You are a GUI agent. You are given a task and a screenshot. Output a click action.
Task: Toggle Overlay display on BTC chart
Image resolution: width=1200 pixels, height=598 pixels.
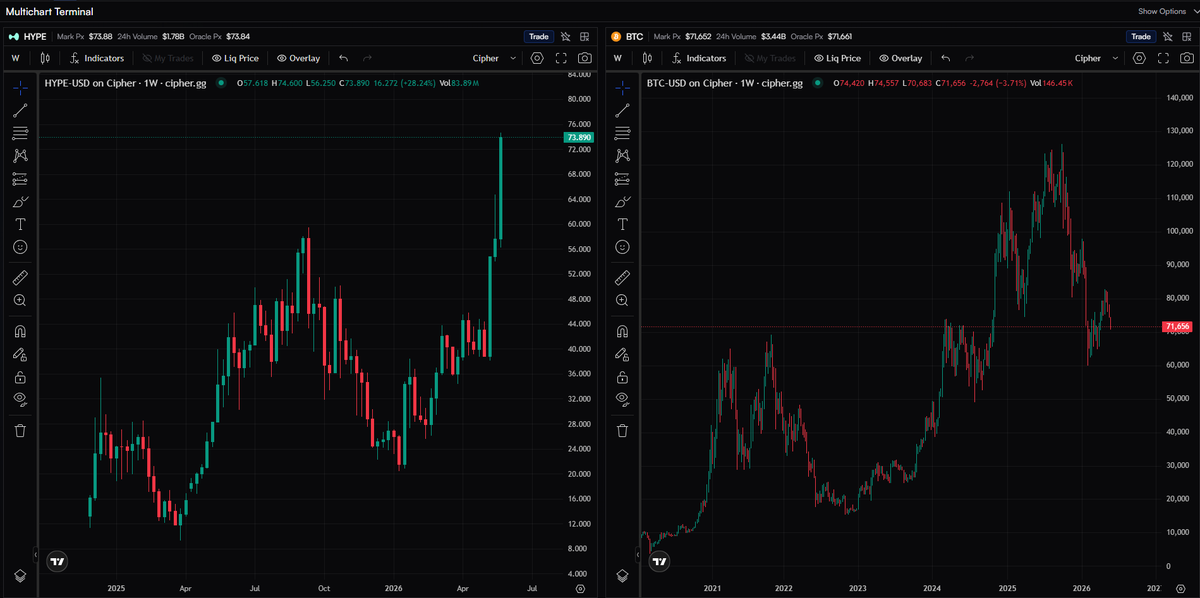coord(900,58)
